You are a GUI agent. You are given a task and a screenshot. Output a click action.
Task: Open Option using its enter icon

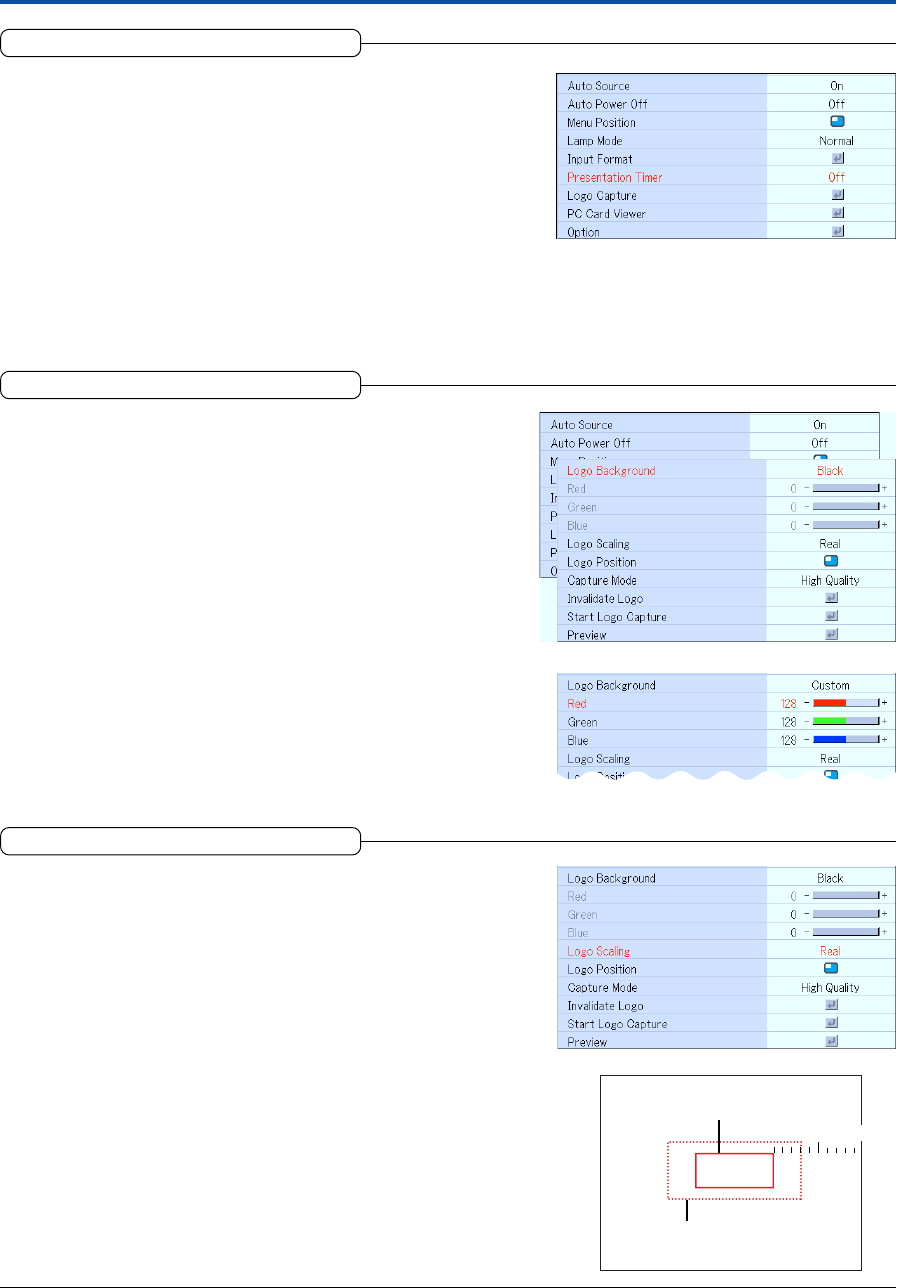(x=837, y=231)
